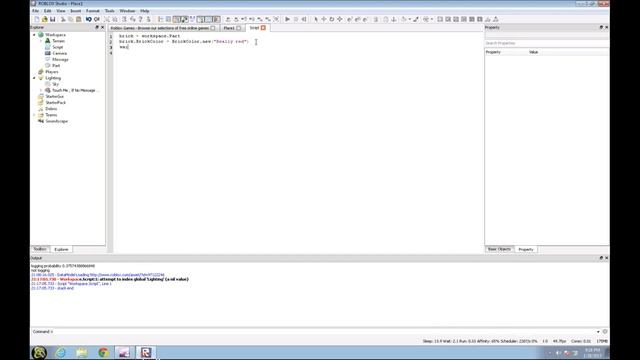Click the Search Properties field
This screenshot has height=360, width=640.
tap(546, 43)
